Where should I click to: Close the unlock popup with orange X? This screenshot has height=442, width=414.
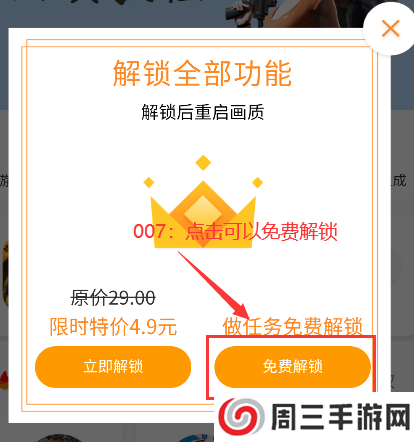tap(390, 28)
